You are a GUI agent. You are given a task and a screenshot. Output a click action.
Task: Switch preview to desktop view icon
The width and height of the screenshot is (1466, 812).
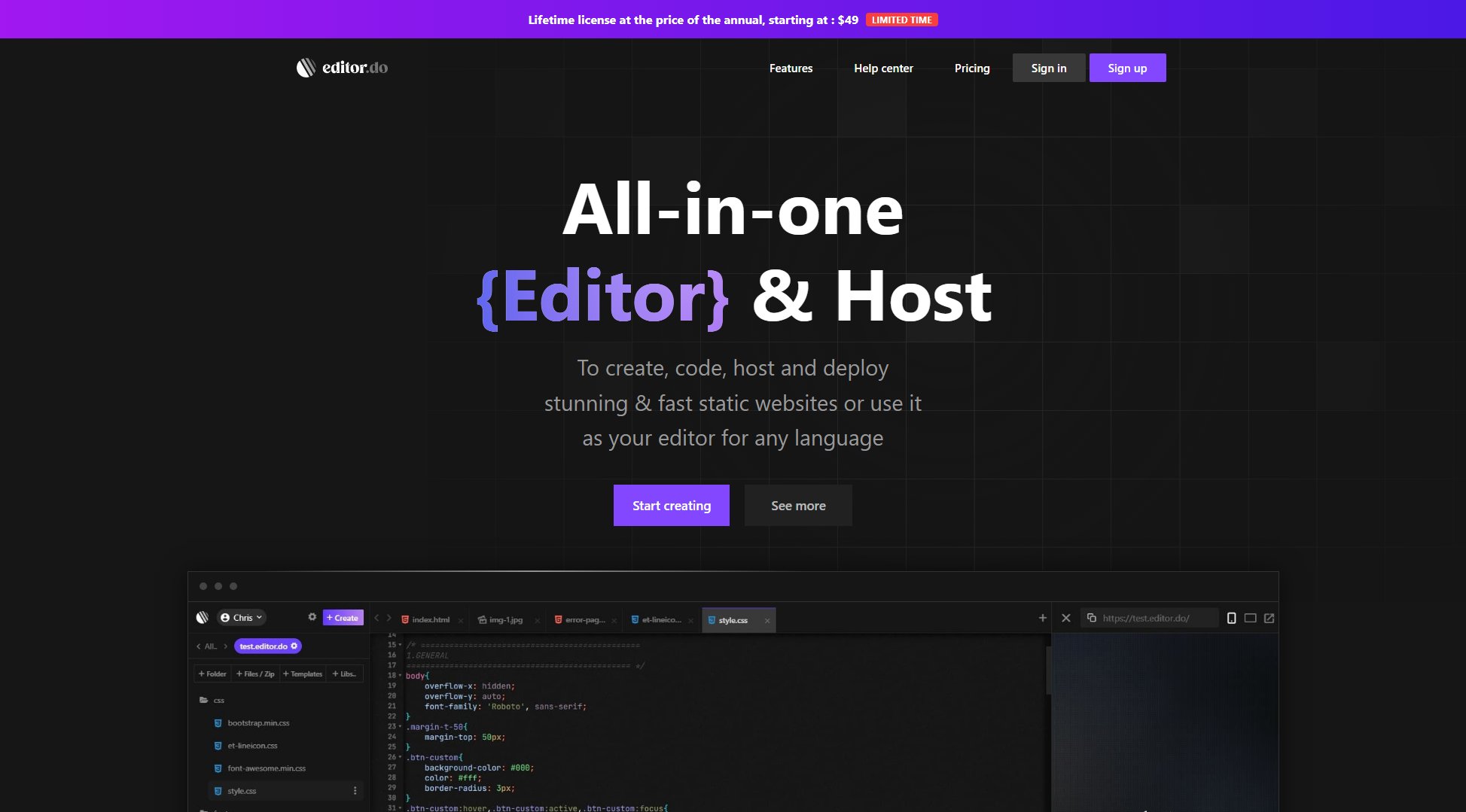click(x=1250, y=618)
